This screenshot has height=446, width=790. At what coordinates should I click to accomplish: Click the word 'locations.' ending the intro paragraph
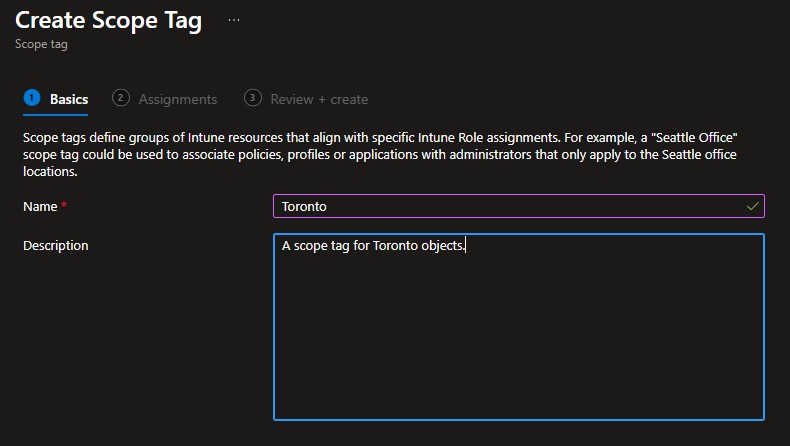click(x=50, y=171)
